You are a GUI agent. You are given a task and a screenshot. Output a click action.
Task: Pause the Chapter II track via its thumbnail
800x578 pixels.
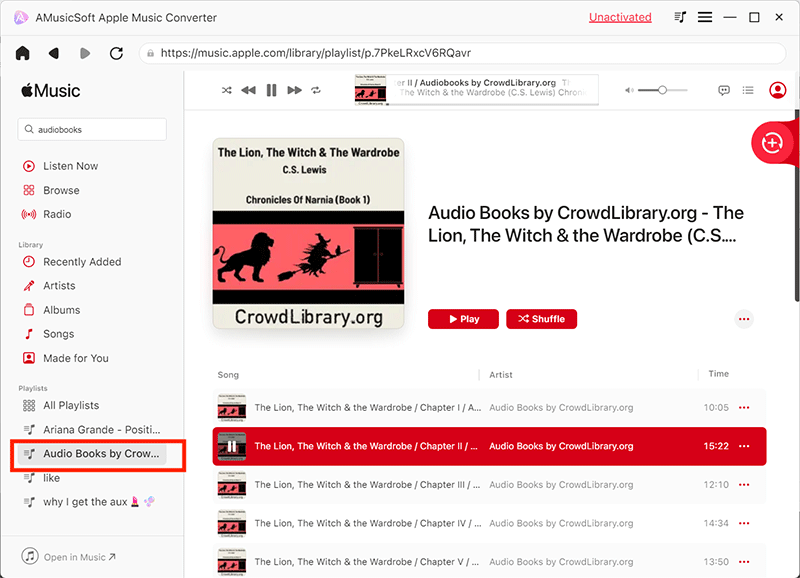pos(232,446)
